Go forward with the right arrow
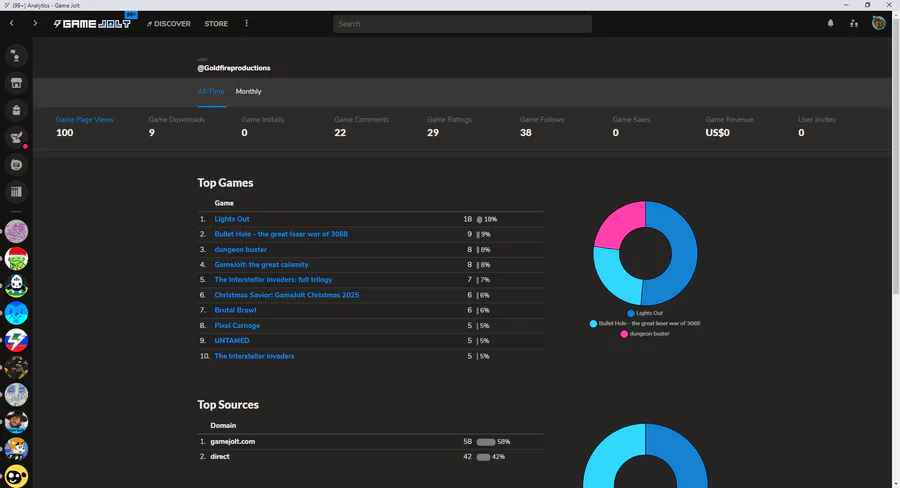This screenshot has width=900, height=488. point(35,24)
